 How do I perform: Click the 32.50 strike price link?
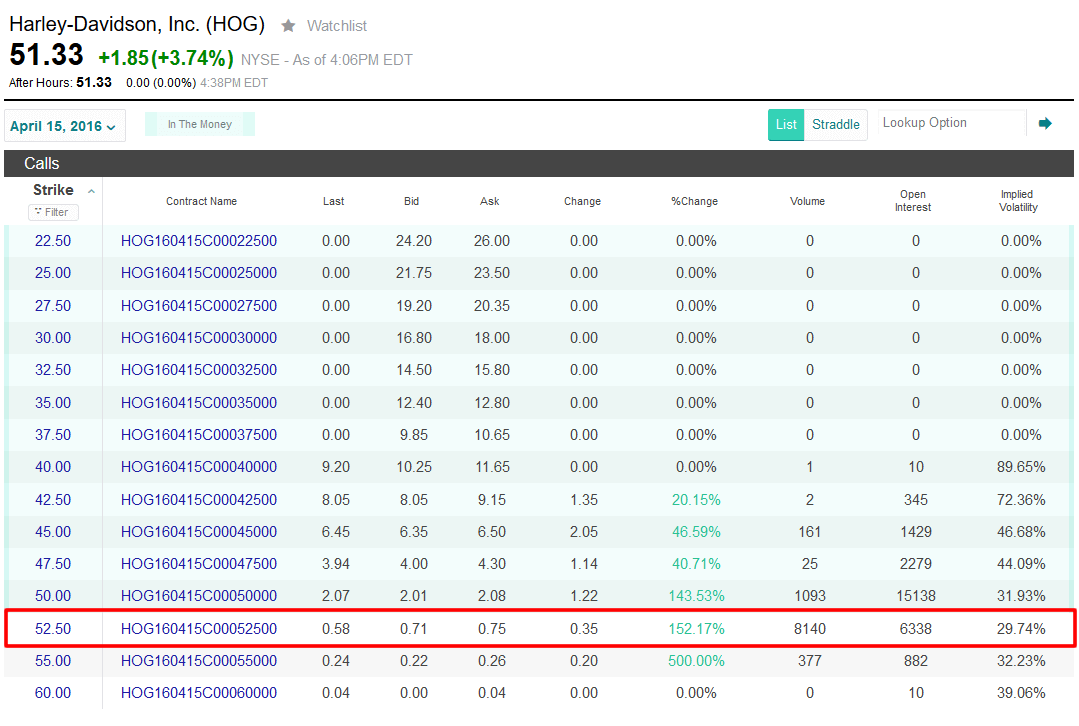pyautogui.click(x=53, y=370)
